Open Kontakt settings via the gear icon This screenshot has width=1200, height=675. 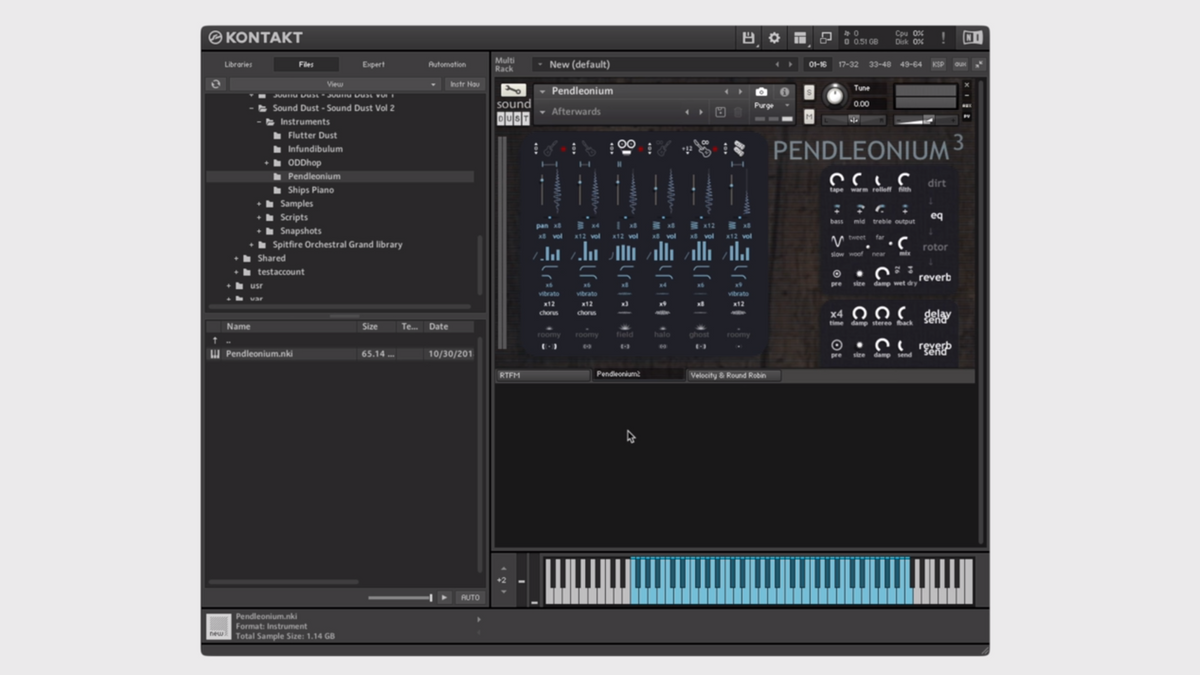click(774, 38)
